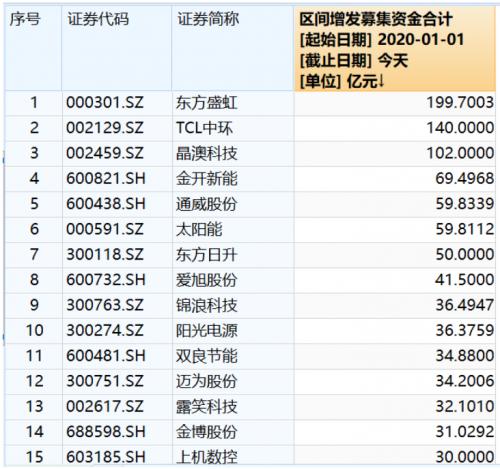The height and width of the screenshot is (469, 500).
Task: Open the 东方盛虹 security name
Action: point(207,103)
